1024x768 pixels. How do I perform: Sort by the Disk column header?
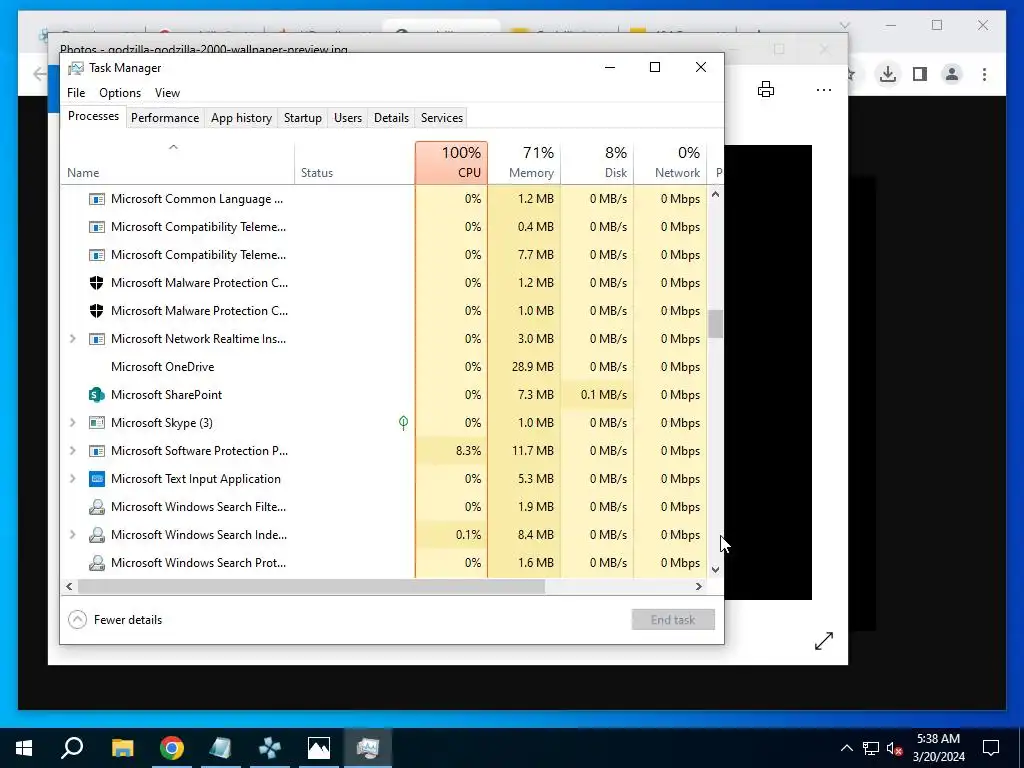pyautogui.click(x=598, y=163)
